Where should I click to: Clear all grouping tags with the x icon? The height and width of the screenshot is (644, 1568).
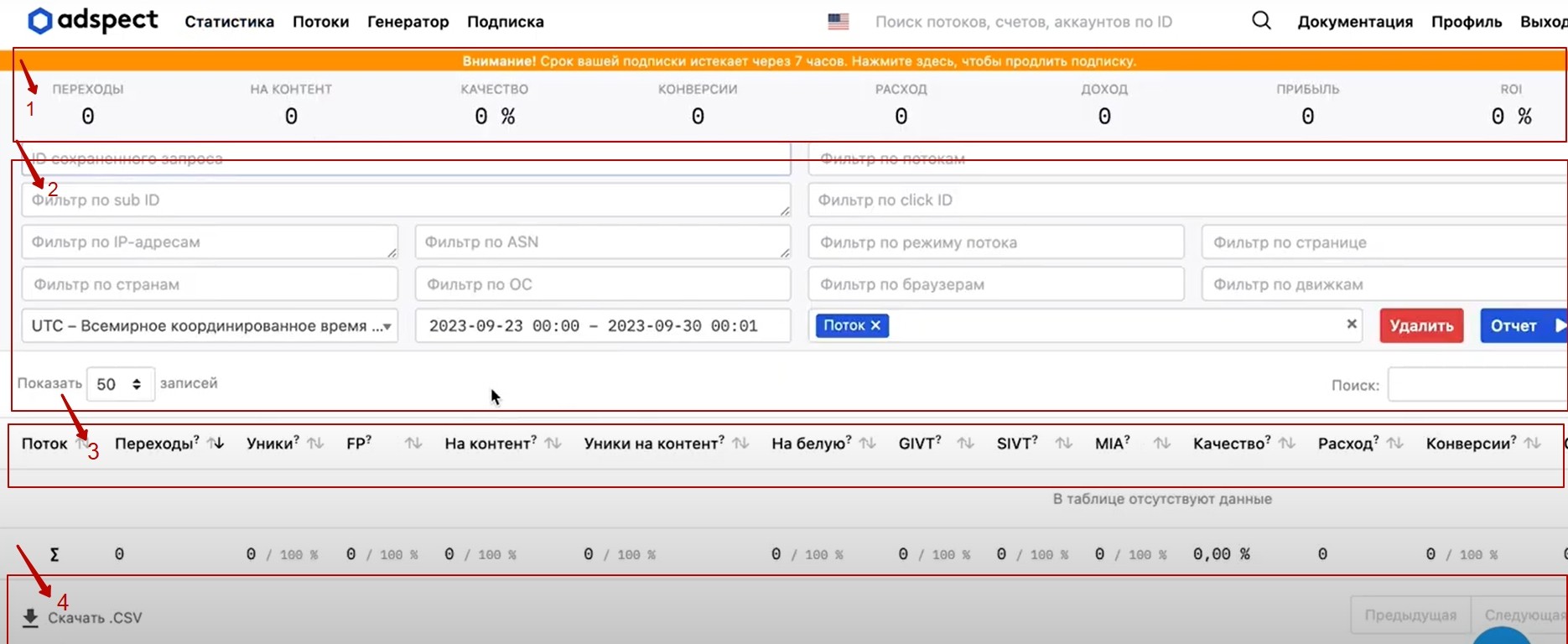click(1352, 325)
